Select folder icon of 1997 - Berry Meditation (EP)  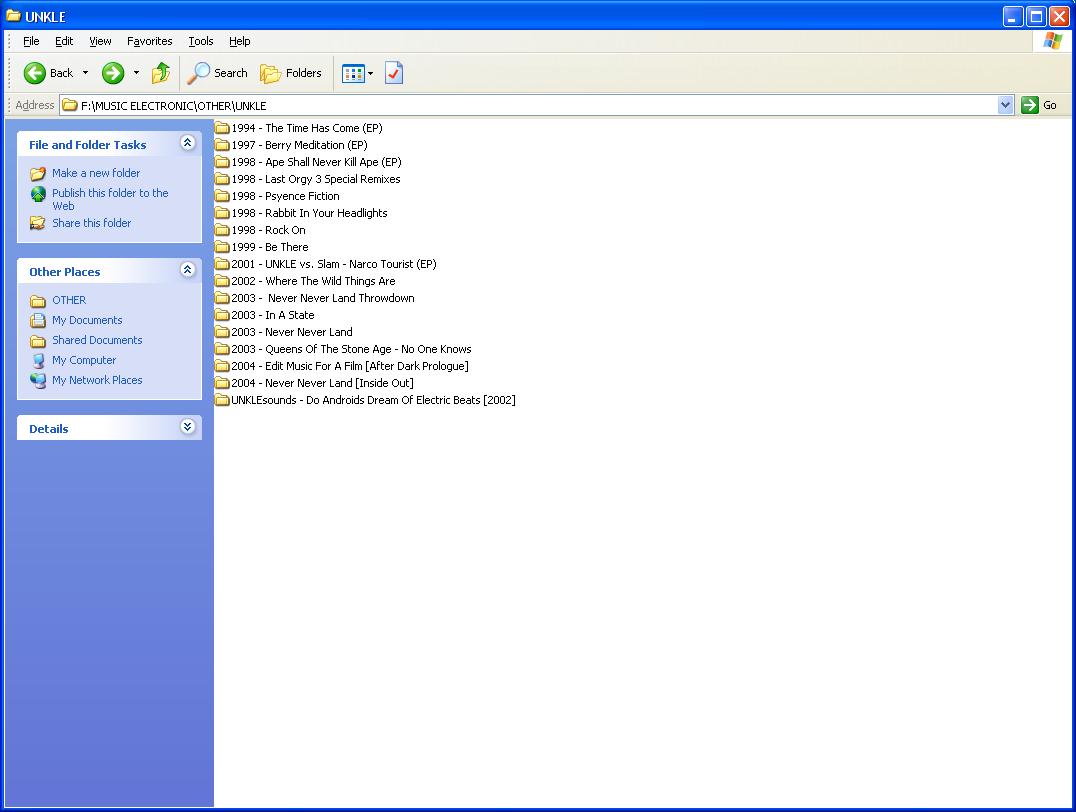tap(222, 145)
